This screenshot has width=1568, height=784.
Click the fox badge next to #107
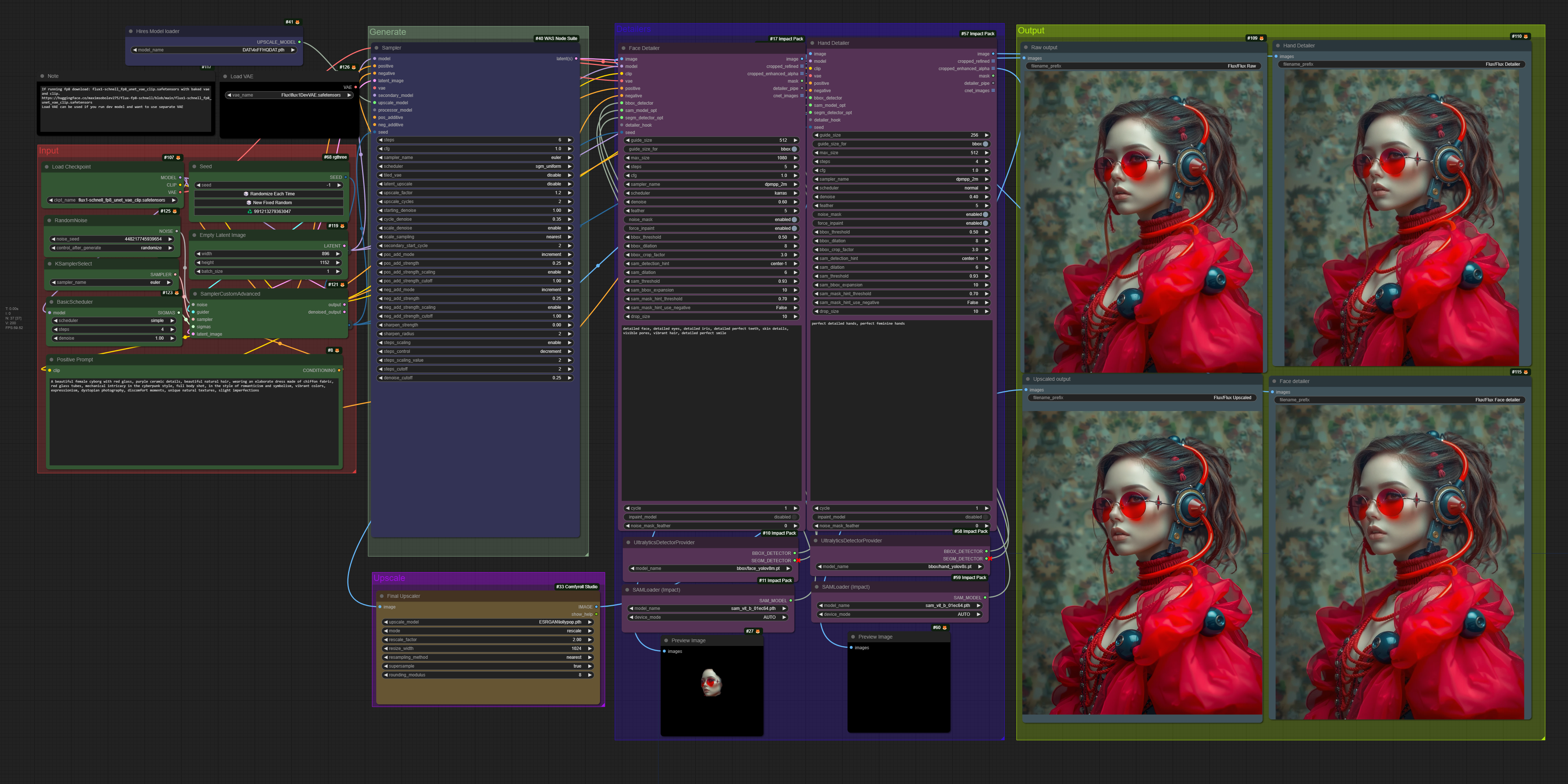[178, 158]
